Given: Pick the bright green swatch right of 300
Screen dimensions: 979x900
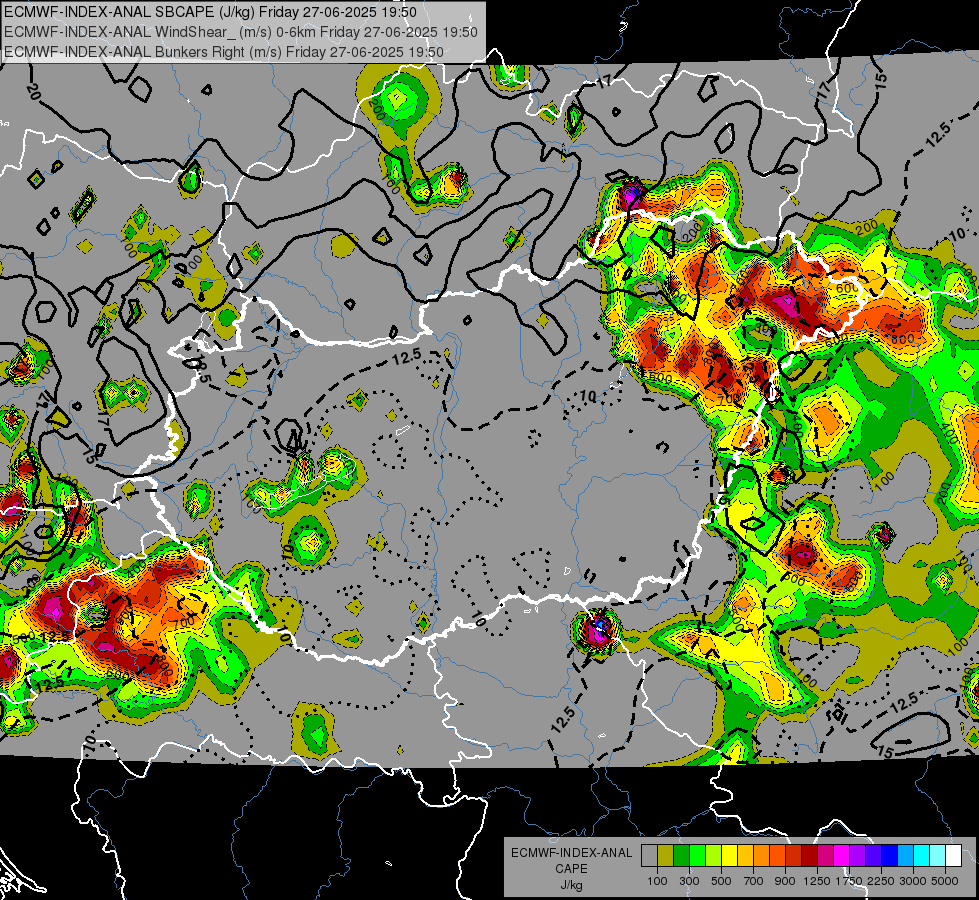Looking at the screenshot, I should click(697, 856).
